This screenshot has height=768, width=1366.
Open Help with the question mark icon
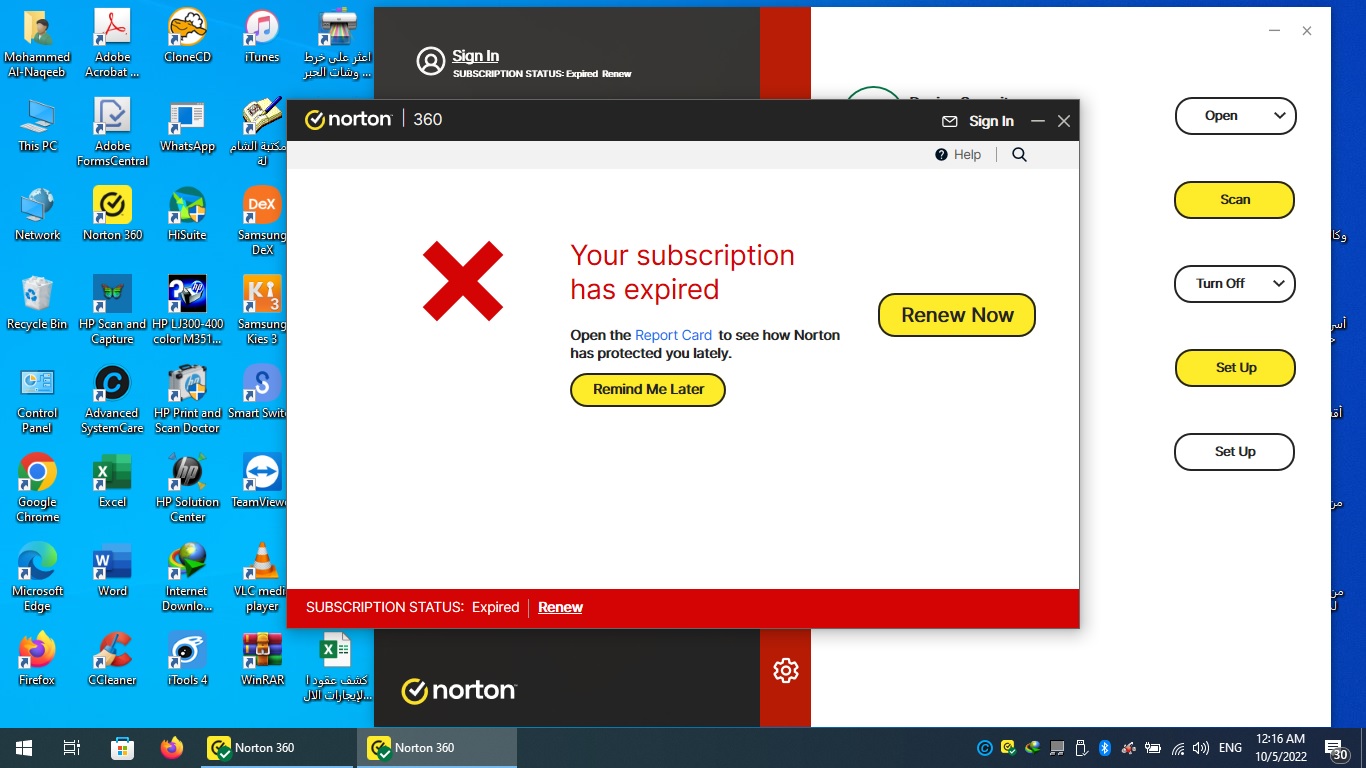pyautogui.click(x=941, y=155)
